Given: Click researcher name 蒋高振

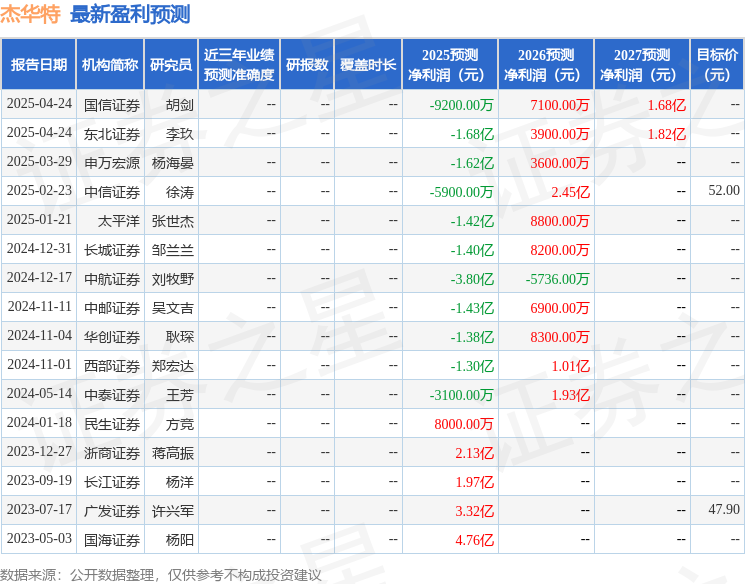Looking at the screenshot, I should pos(172,453).
